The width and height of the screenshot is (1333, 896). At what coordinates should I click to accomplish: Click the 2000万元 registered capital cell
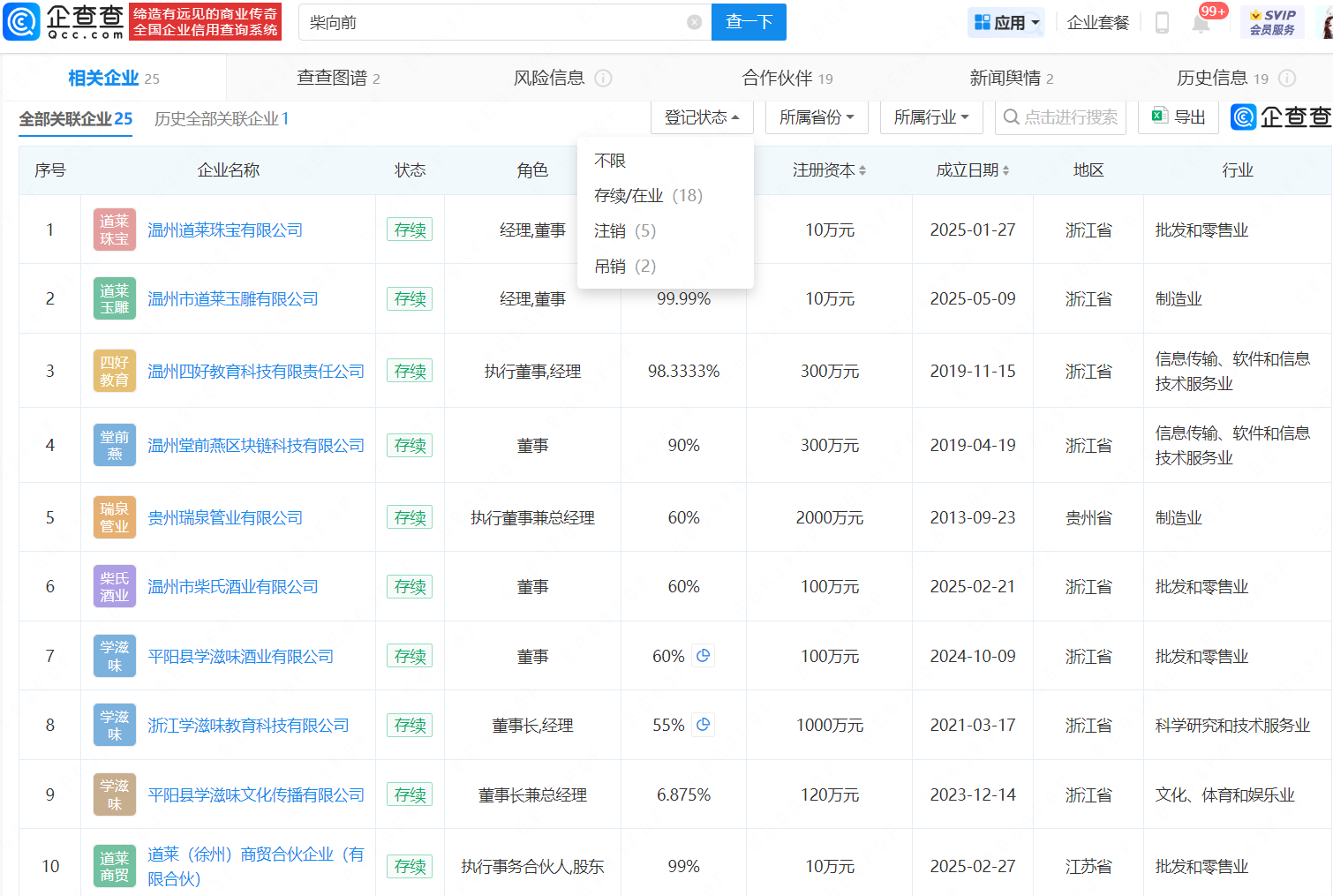tap(830, 517)
